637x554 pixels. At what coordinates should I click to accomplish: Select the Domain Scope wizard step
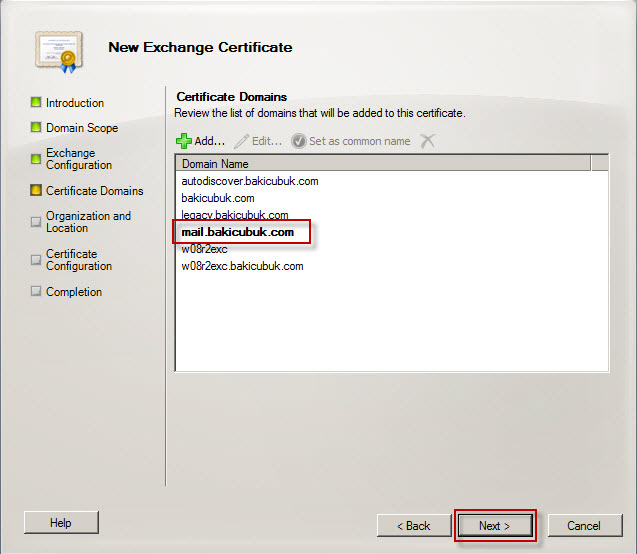click(x=82, y=128)
